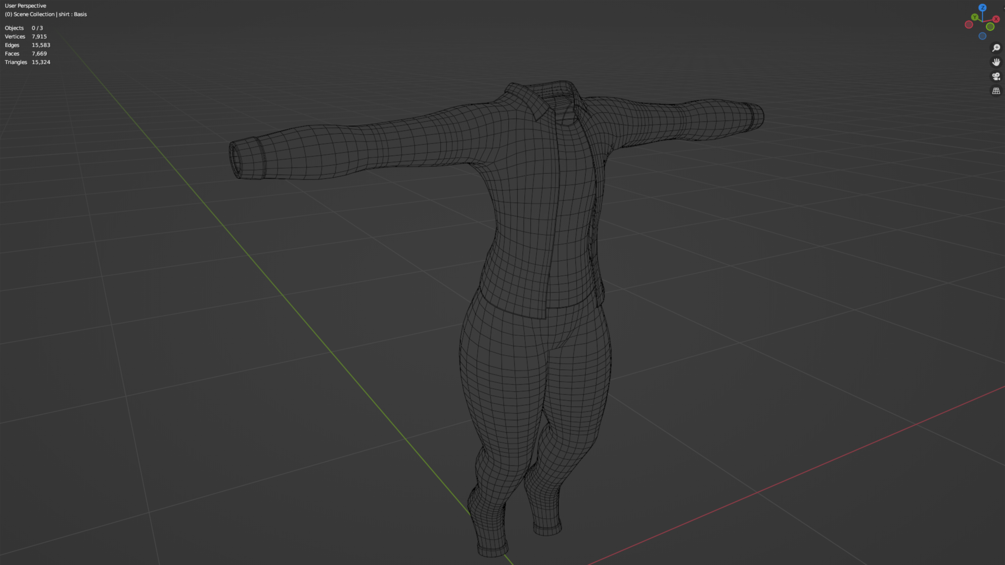This screenshot has width=1005, height=565.
Task: Click the negative Z axis blue circle
Action: click(983, 36)
